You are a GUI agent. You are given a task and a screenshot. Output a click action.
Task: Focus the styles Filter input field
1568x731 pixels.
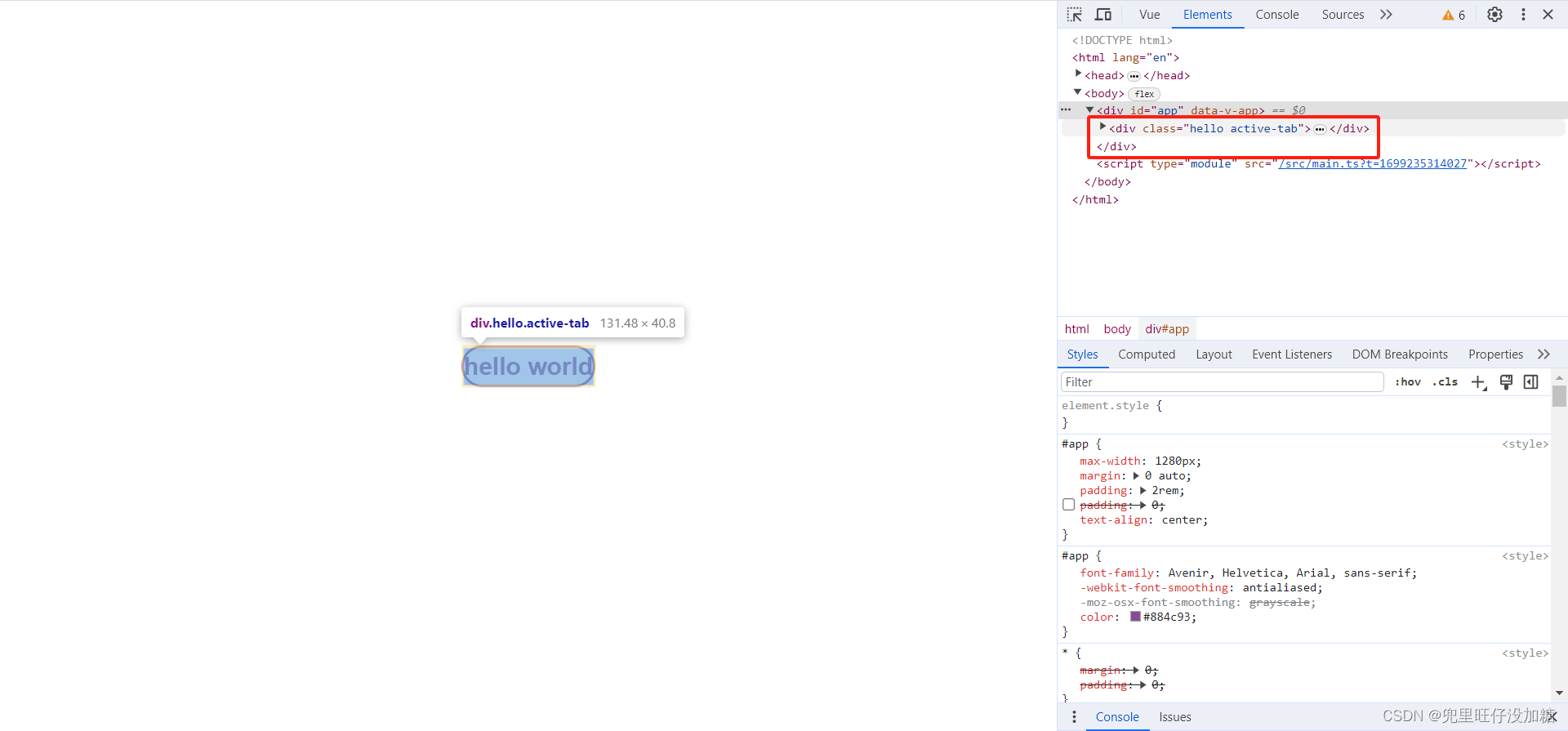click(1222, 381)
